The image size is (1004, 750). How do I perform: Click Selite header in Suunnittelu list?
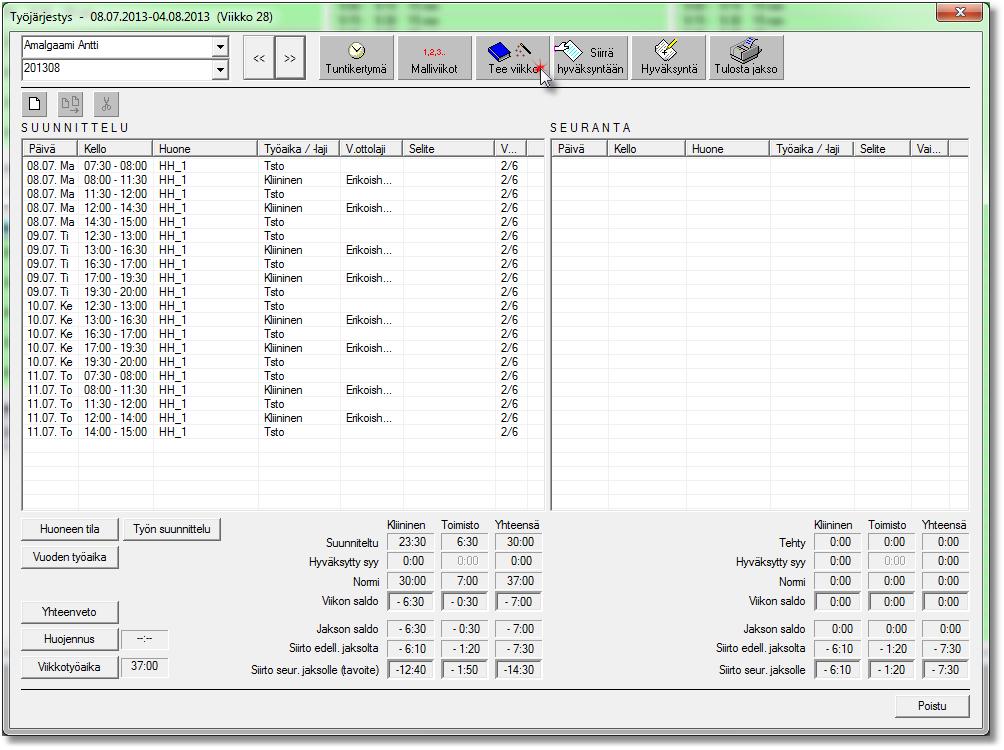click(448, 149)
